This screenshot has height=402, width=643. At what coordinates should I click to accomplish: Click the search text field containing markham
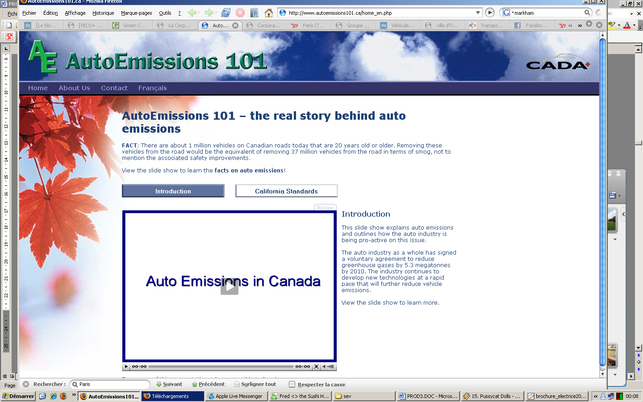pyautogui.click(x=547, y=13)
